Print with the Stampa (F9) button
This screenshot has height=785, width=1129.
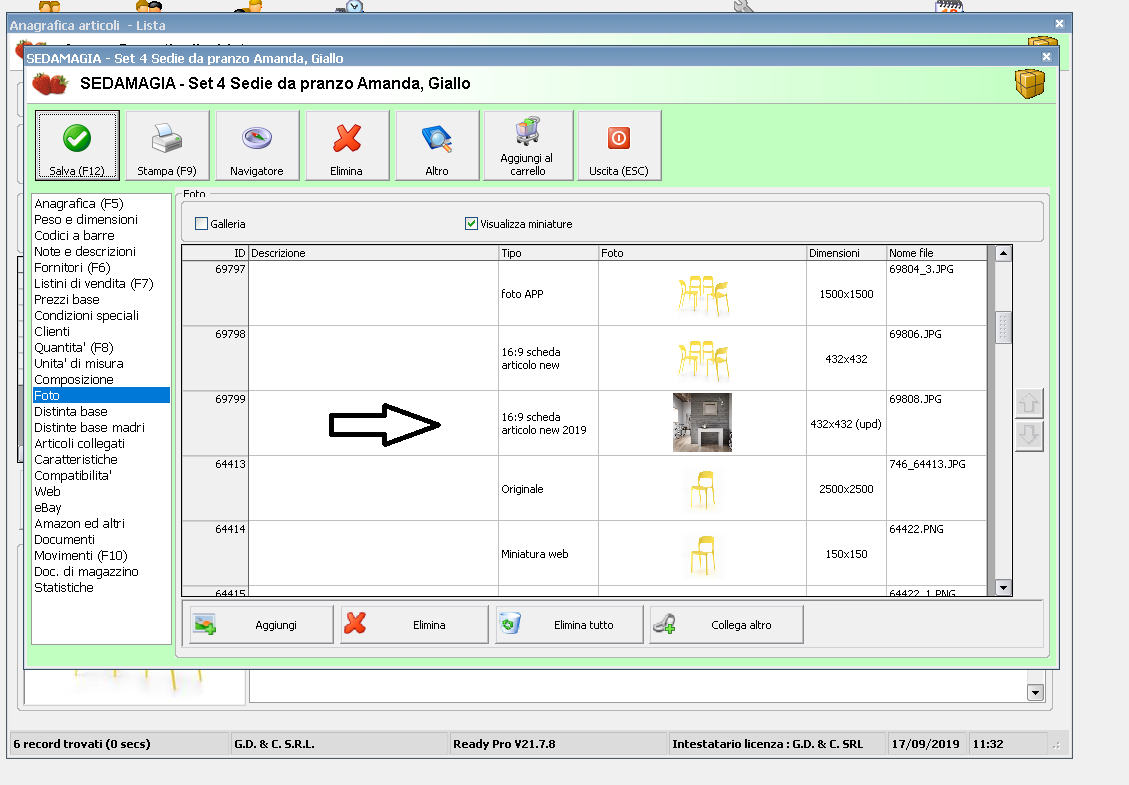tap(167, 145)
